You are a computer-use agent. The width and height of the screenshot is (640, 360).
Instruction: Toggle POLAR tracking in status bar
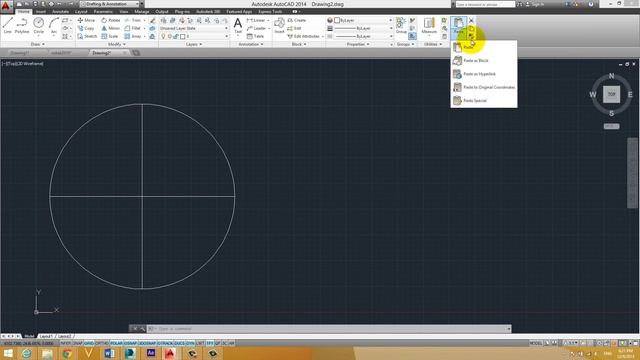(x=116, y=343)
